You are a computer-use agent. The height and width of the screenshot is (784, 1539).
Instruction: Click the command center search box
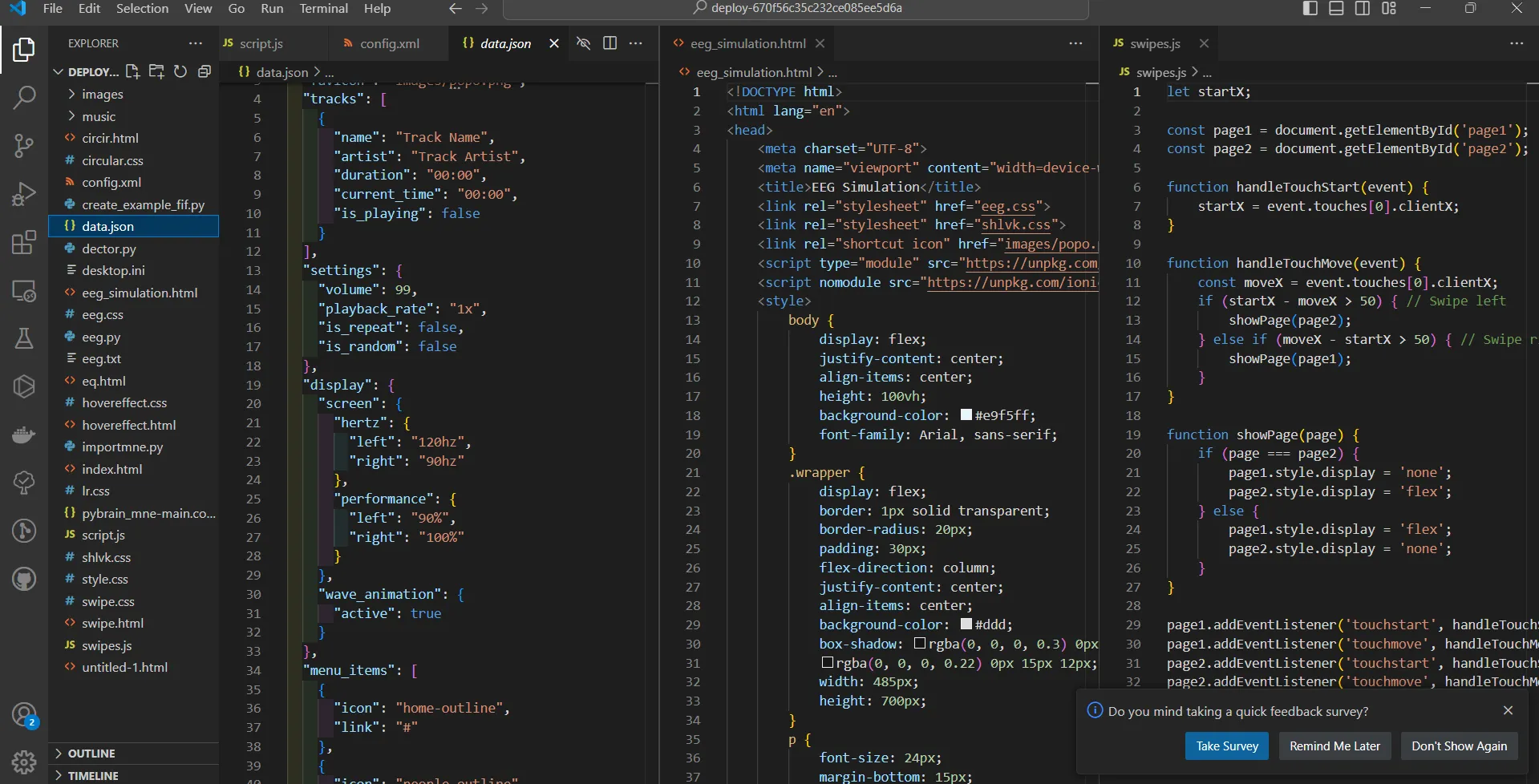[796, 9]
